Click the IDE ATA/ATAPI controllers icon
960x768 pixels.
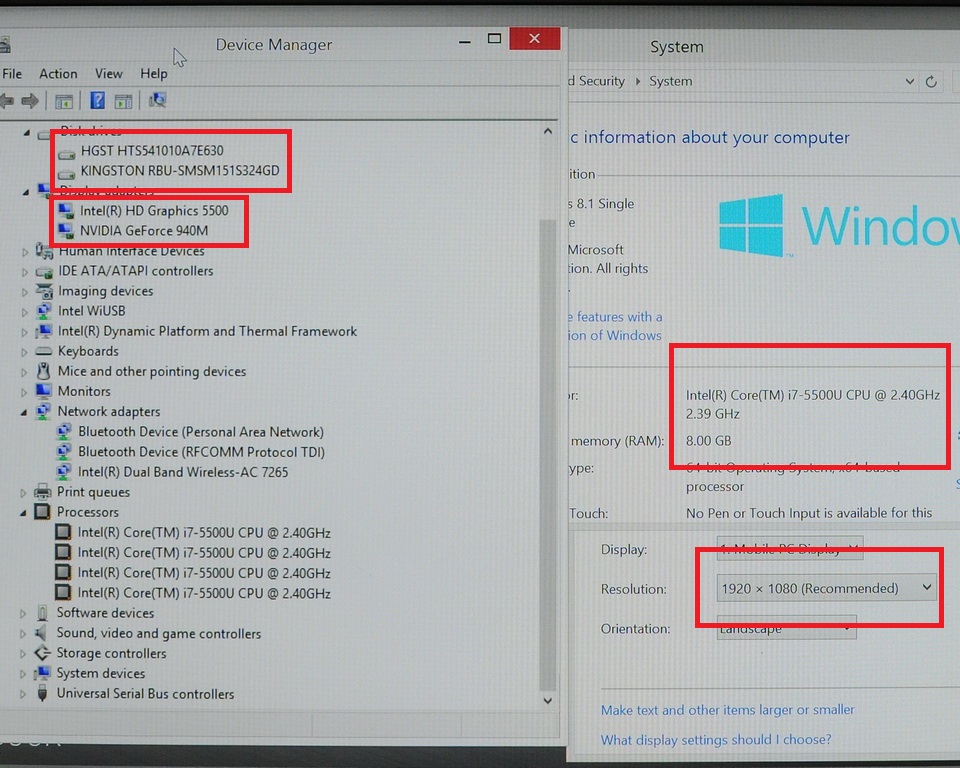[44, 271]
